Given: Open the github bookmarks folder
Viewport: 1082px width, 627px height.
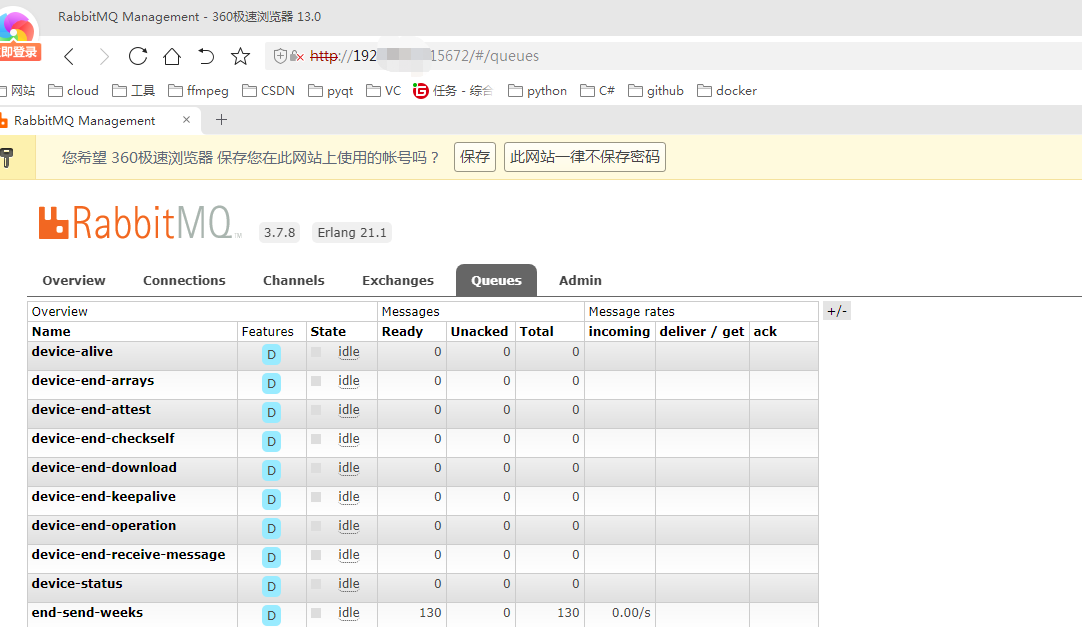Looking at the screenshot, I should coord(656,90).
